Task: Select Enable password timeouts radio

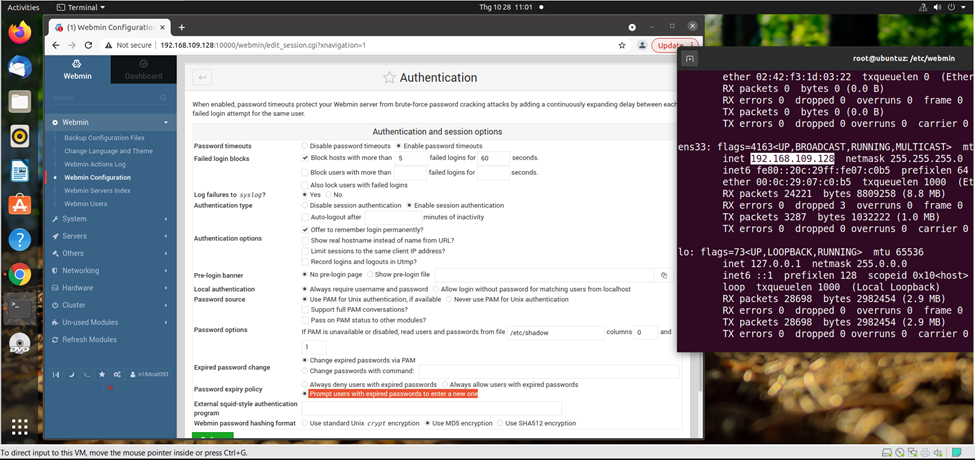Action: tap(398, 145)
